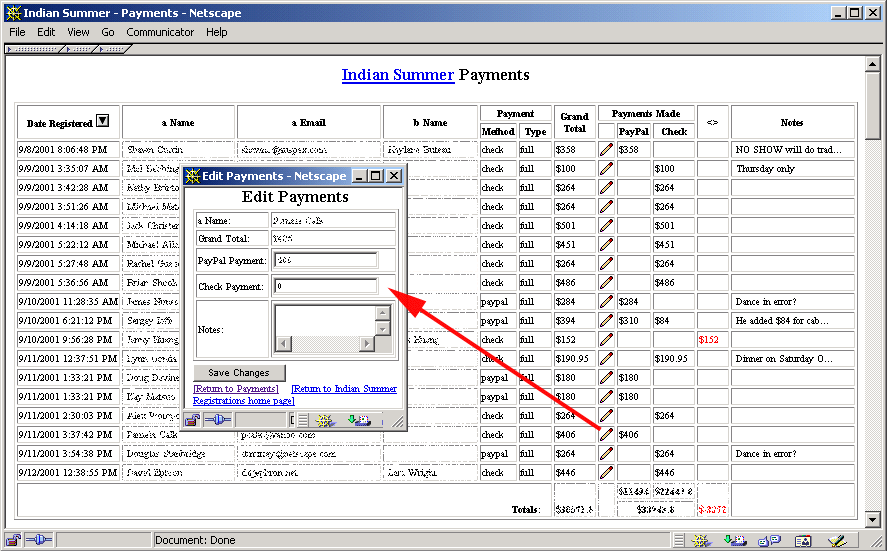The height and width of the screenshot is (551, 887).
Task: Open Inbox mail icon in main component bar
Action: [x=735, y=541]
